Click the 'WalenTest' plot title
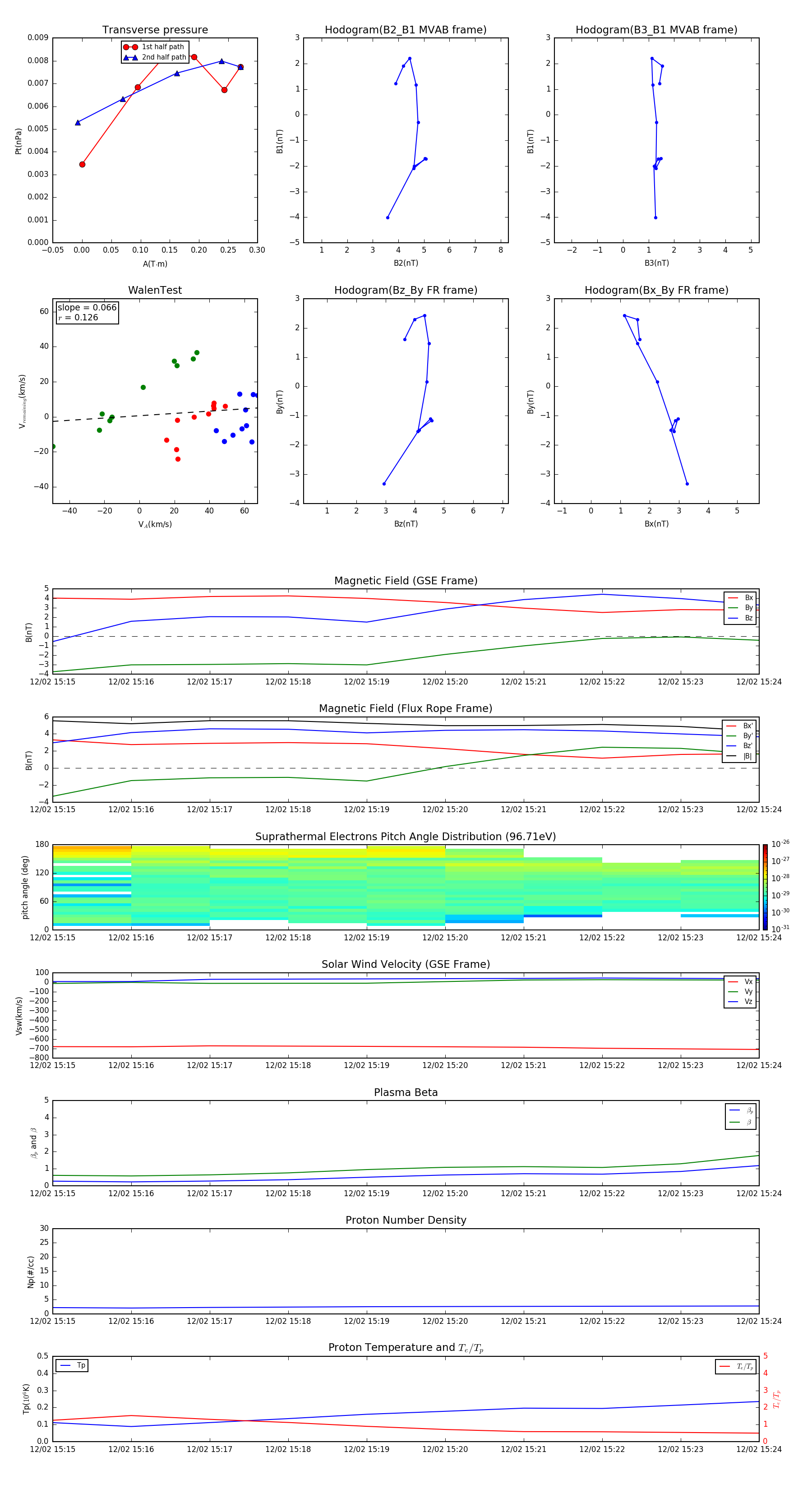 click(155, 290)
